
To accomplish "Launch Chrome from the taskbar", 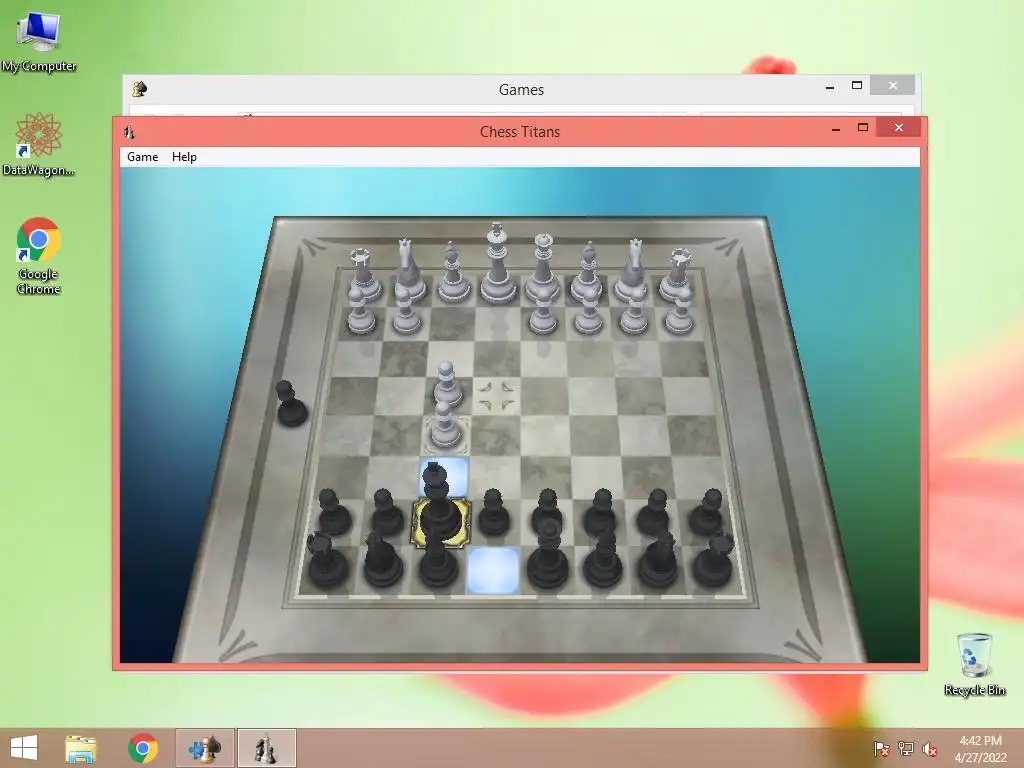I will click(142, 748).
